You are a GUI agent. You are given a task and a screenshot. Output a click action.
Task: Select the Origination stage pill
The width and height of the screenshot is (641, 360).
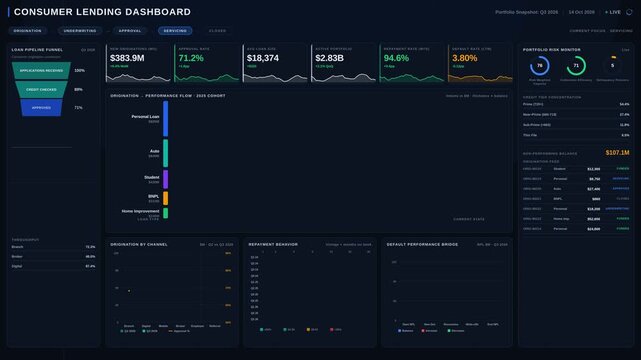(27, 31)
